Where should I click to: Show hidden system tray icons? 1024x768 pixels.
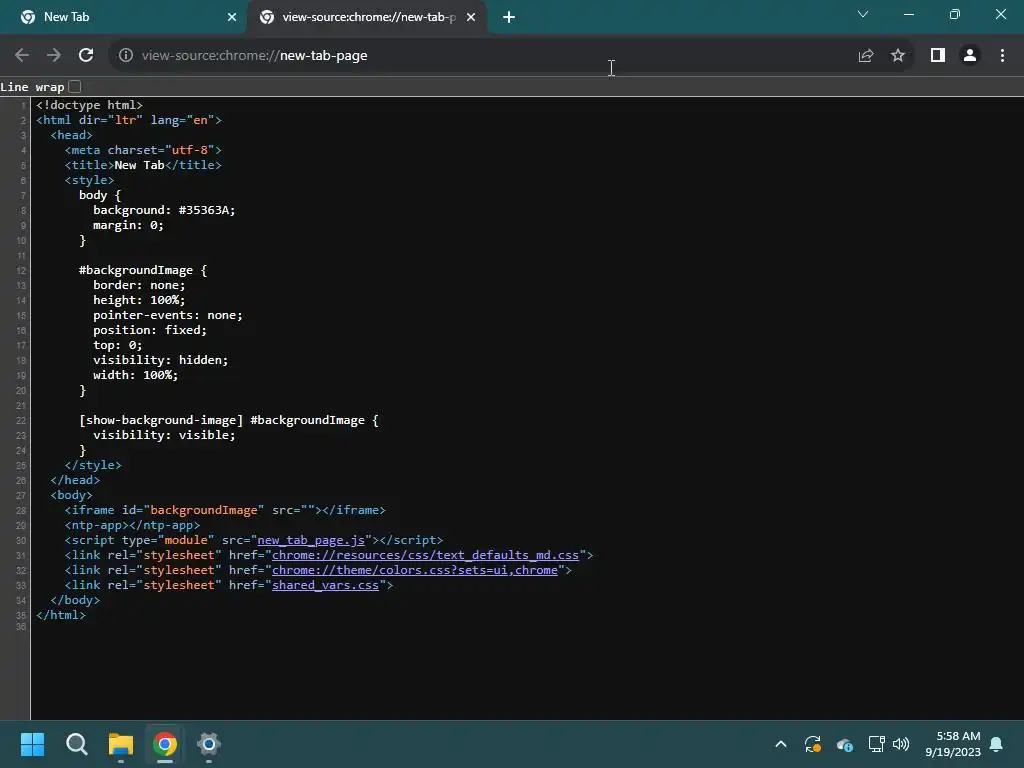pos(780,744)
